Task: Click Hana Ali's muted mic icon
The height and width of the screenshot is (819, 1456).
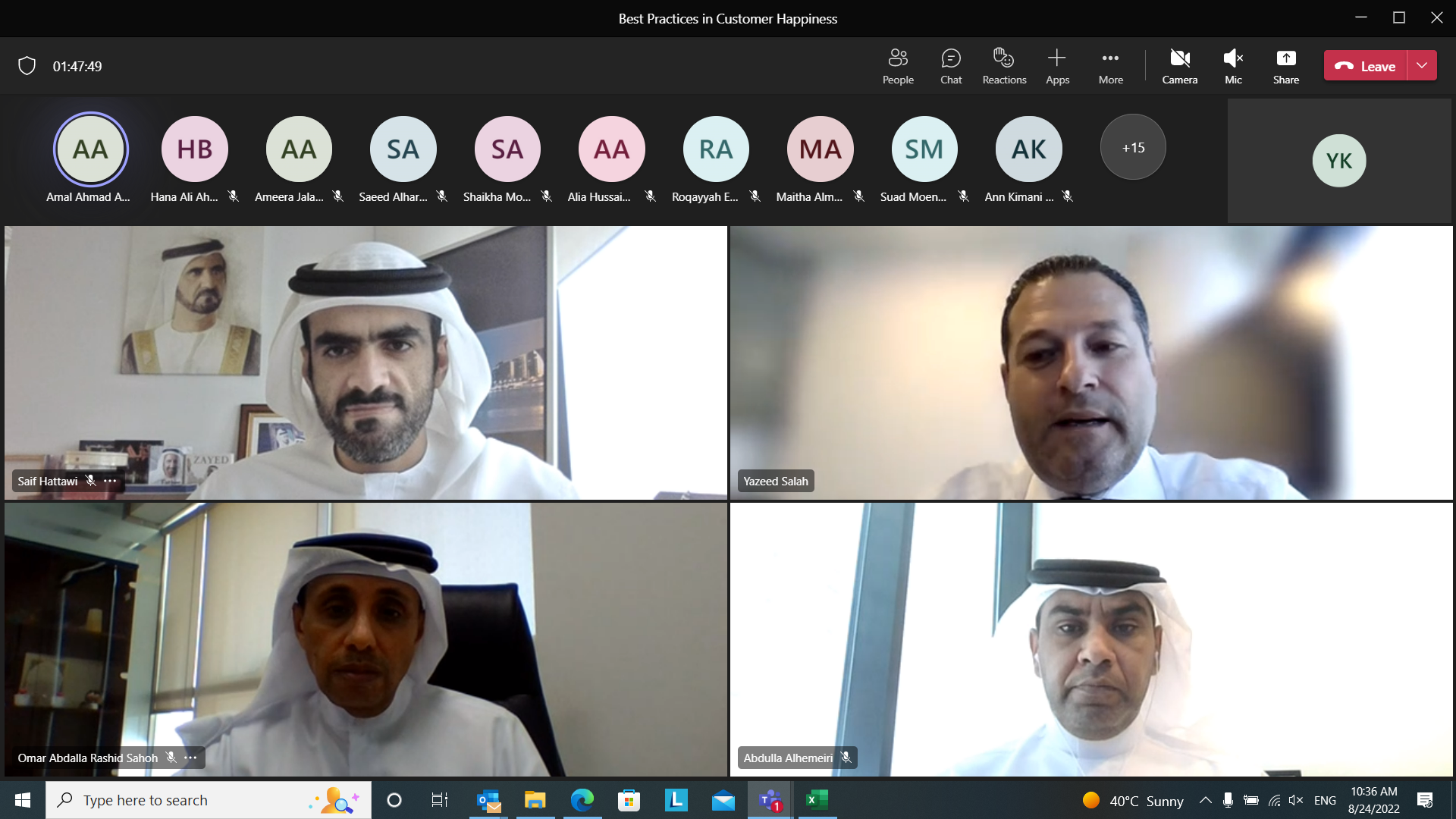Action: tap(234, 196)
